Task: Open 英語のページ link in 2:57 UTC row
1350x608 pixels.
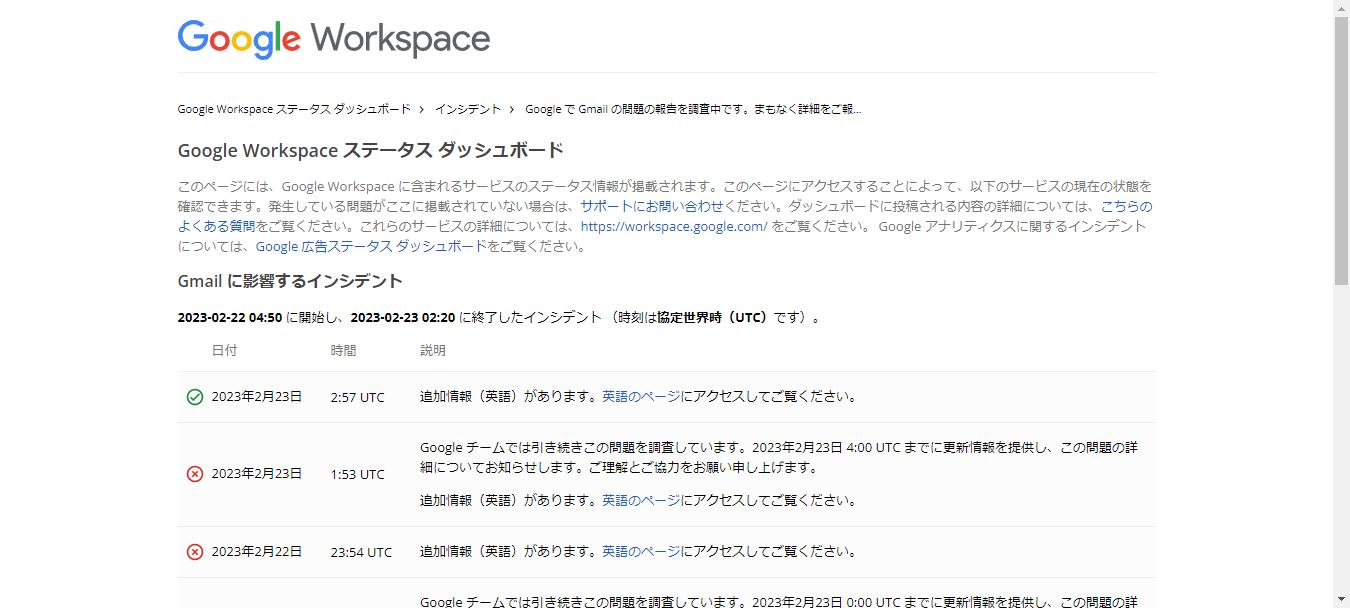Action: click(x=641, y=396)
